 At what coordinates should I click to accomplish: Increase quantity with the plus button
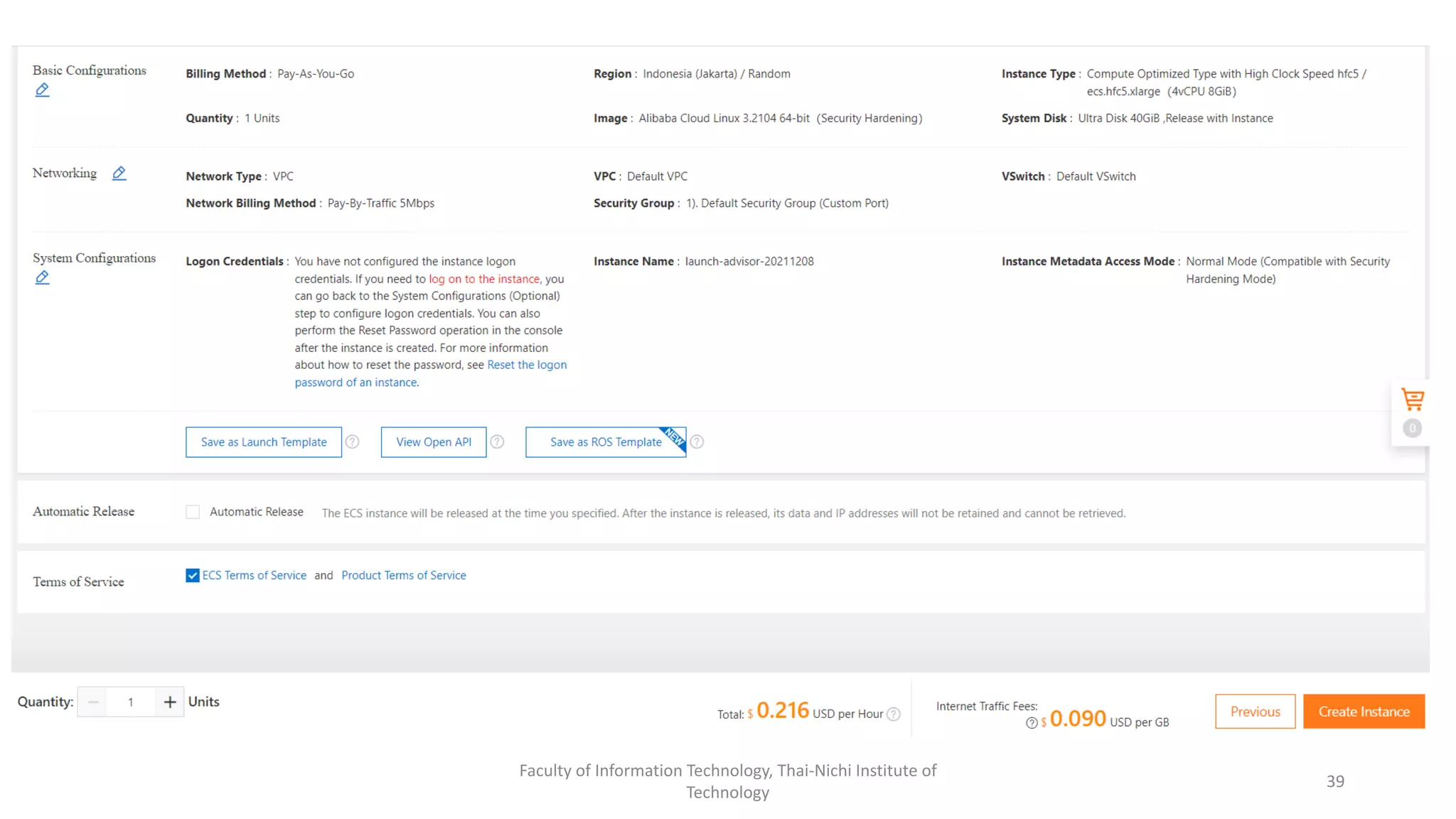[x=169, y=702]
